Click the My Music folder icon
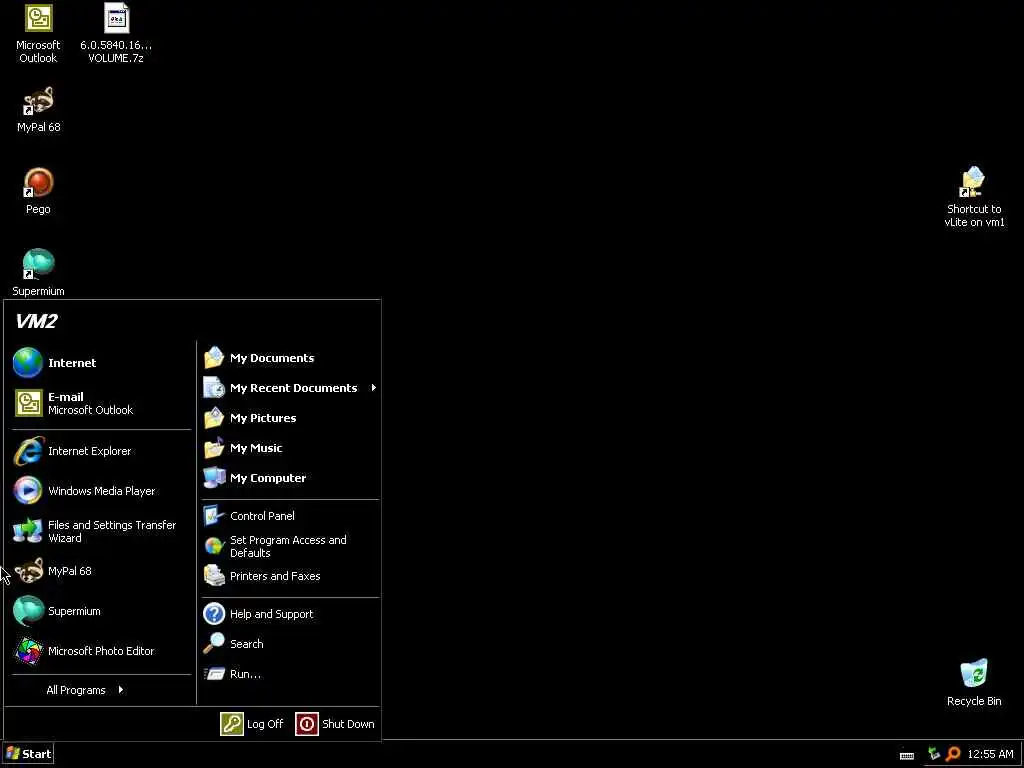Viewport: 1024px width, 768px height. [214, 448]
